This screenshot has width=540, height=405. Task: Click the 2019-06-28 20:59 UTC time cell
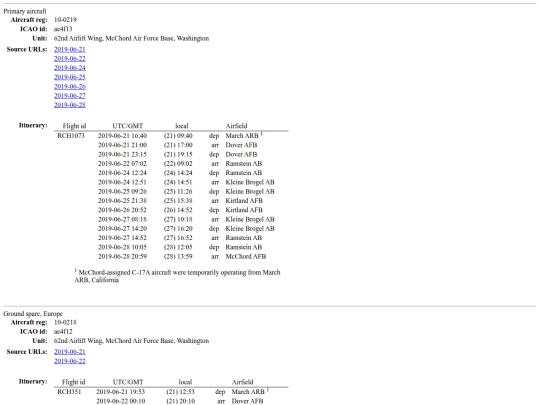[x=123, y=257]
